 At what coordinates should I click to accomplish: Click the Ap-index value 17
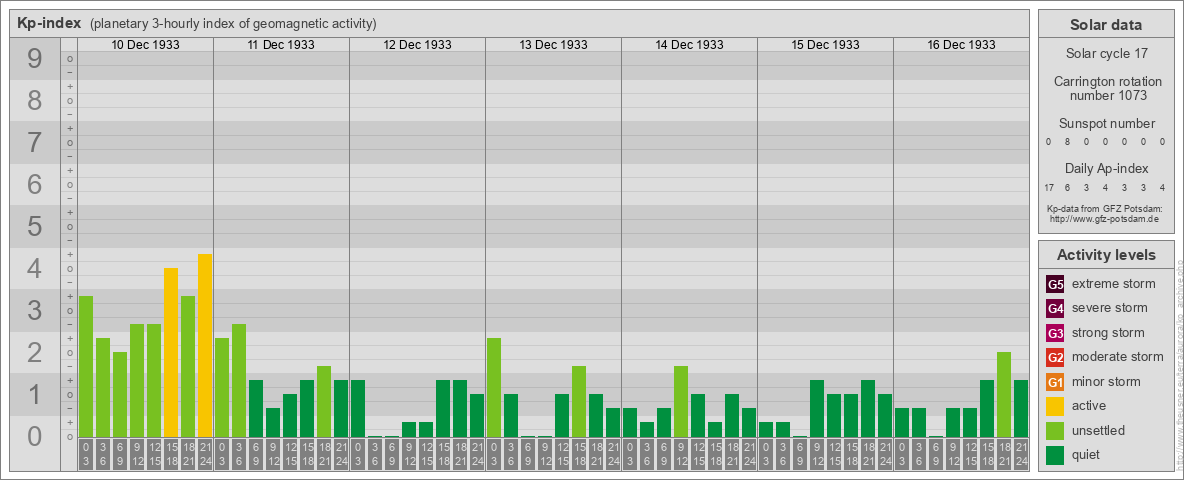[1050, 187]
